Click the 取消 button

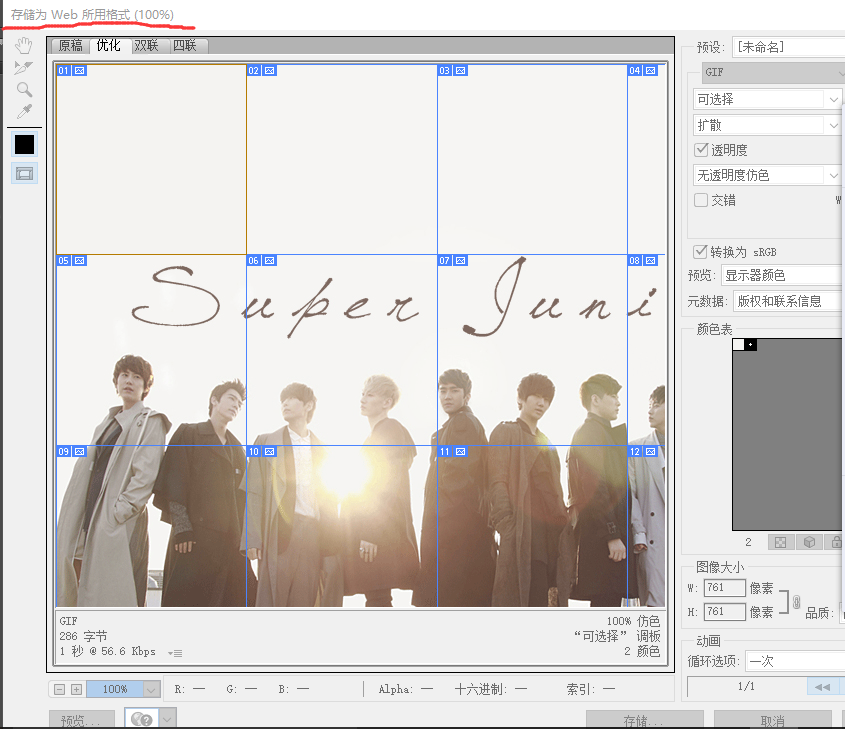[773, 720]
